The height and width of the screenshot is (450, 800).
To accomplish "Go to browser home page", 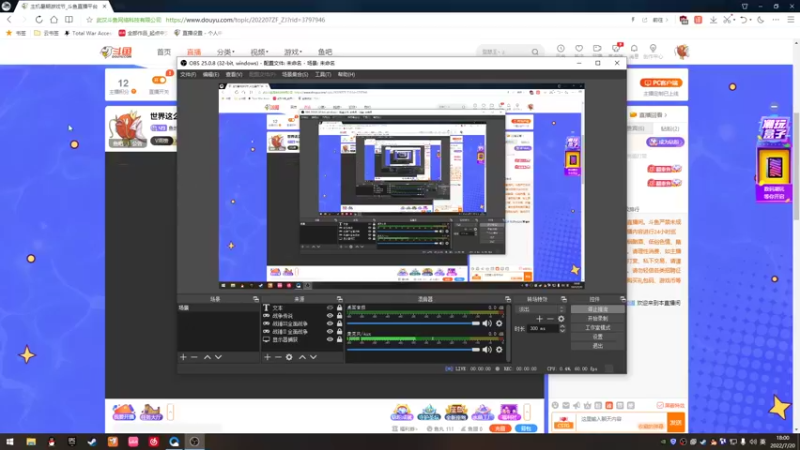I will coord(54,19).
